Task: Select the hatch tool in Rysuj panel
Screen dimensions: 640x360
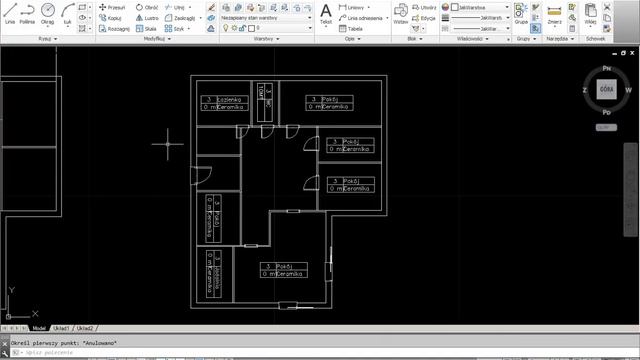Action: 82,28
